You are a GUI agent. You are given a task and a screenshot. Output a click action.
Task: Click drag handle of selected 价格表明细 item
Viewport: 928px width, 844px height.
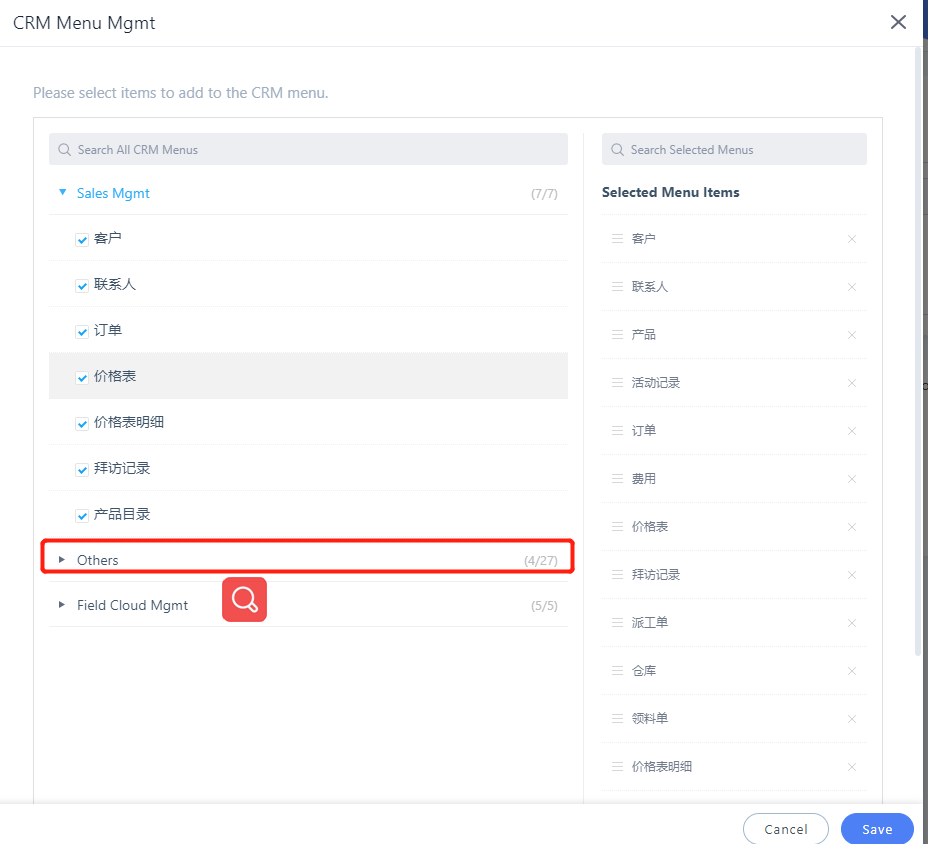(x=617, y=766)
